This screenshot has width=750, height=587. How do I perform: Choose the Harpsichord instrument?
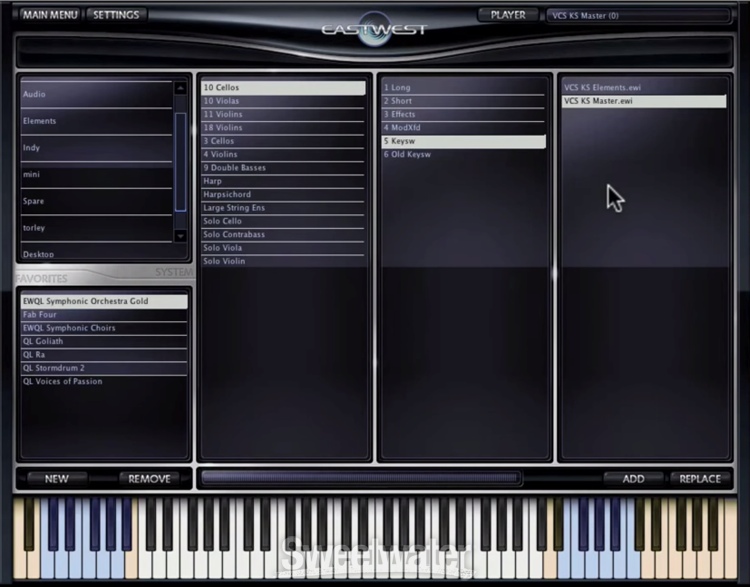click(x=283, y=195)
